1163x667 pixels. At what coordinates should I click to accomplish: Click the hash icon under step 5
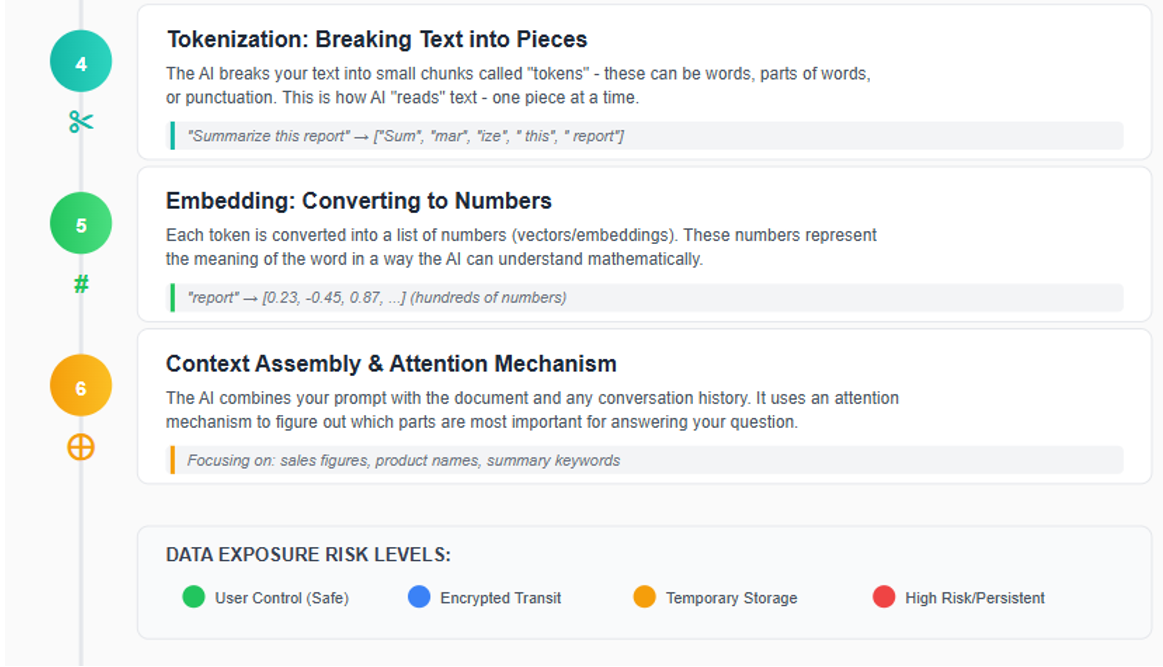click(81, 284)
